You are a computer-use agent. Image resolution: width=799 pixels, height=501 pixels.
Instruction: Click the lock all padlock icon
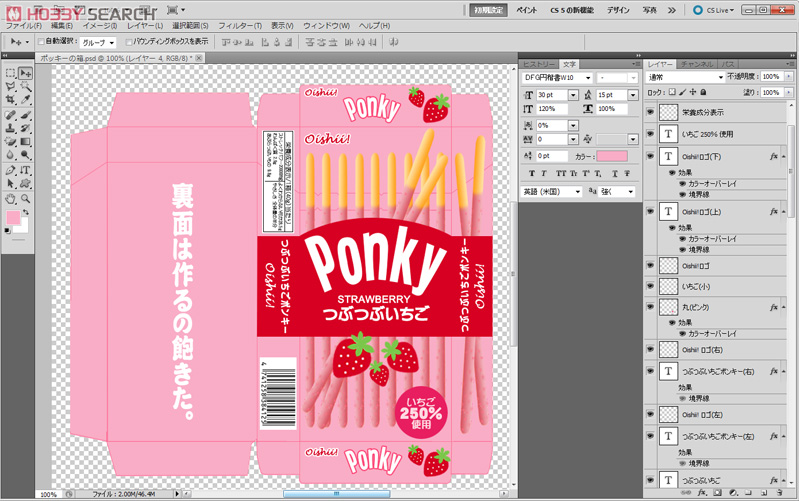(x=703, y=92)
